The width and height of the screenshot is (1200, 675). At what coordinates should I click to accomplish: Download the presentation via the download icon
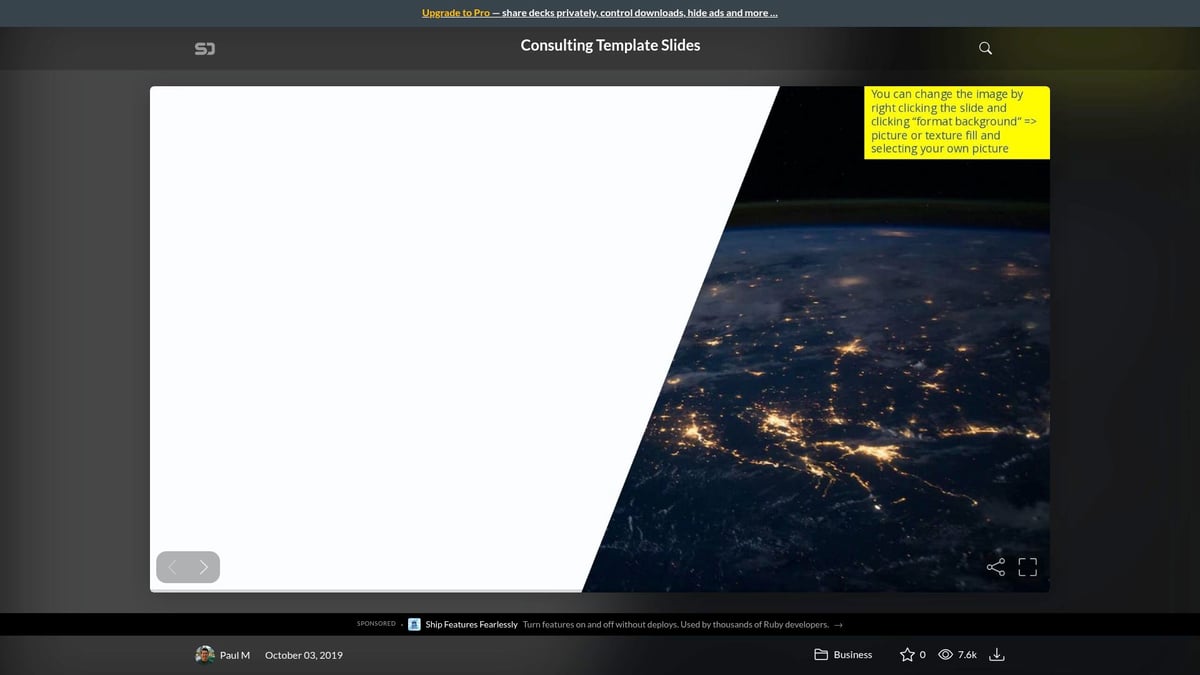point(996,654)
